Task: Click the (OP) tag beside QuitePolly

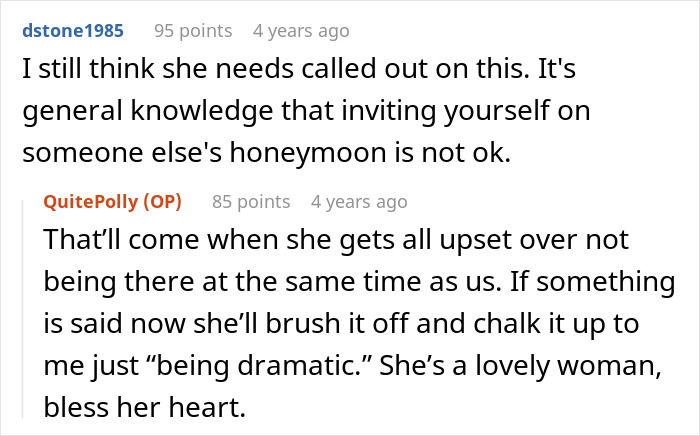Action: tap(163, 202)
